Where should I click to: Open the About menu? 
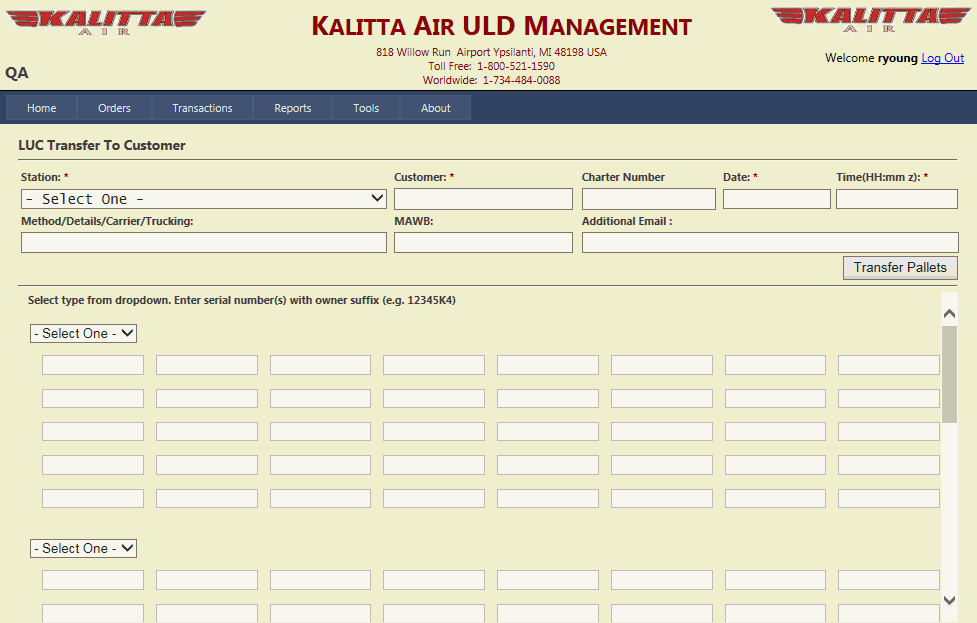(435, 108)
